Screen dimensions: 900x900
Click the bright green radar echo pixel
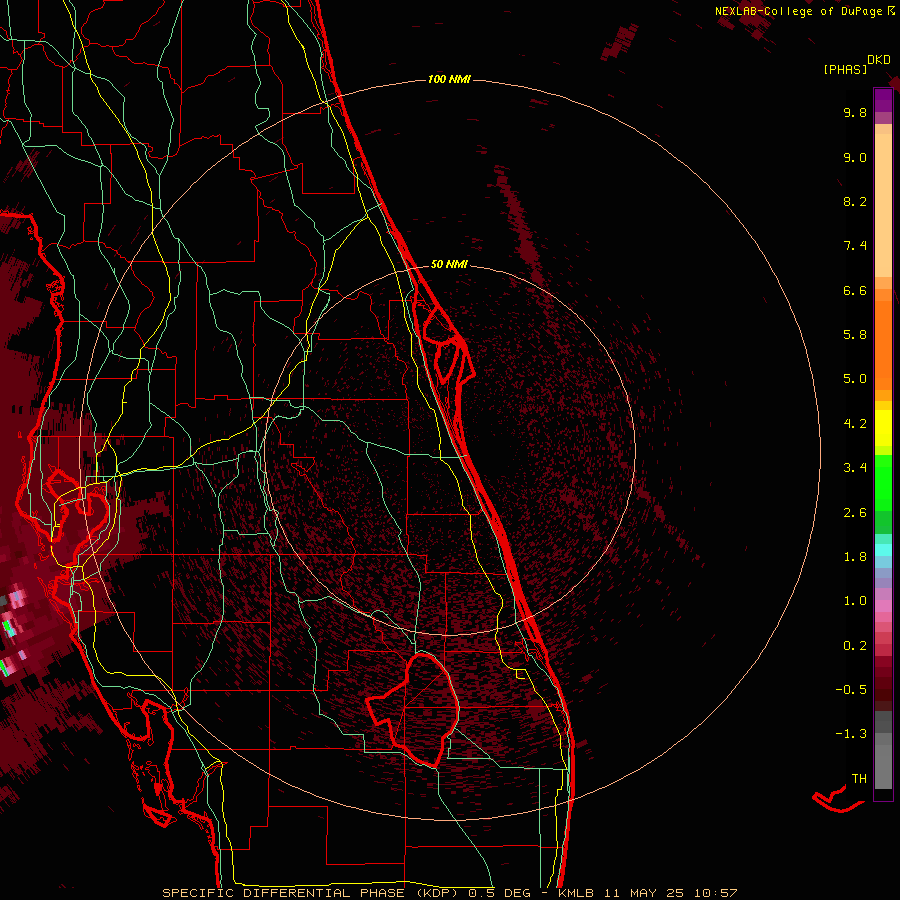[x=8, y=626]
